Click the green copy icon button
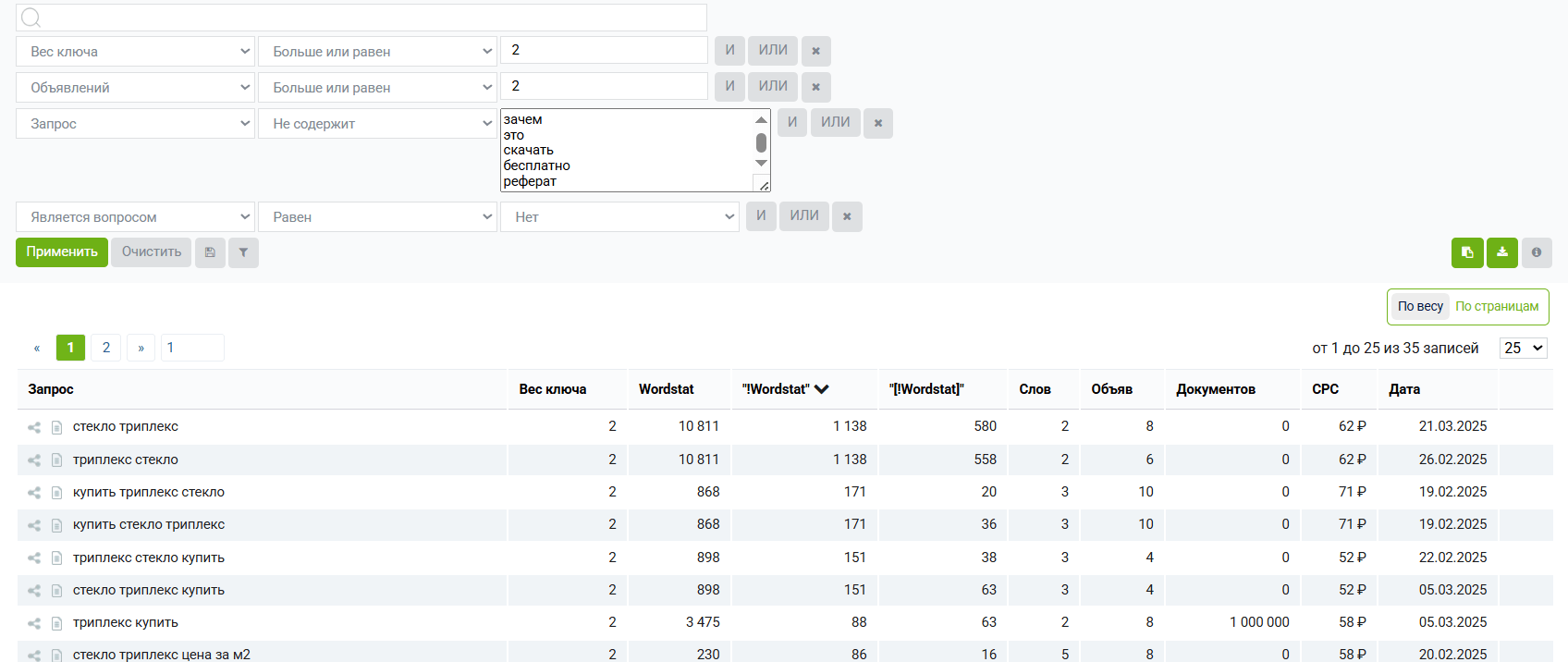 [x=1467, y=252]
